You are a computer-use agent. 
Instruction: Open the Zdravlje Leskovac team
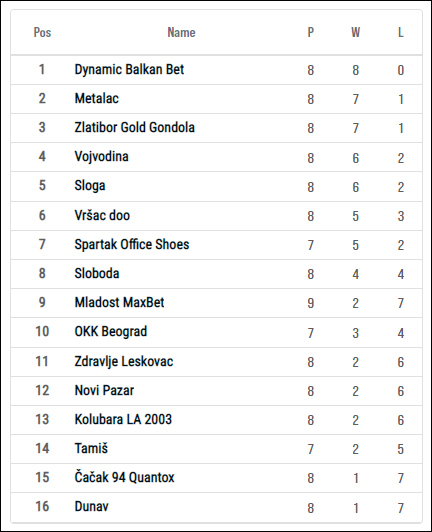[124, 362]
